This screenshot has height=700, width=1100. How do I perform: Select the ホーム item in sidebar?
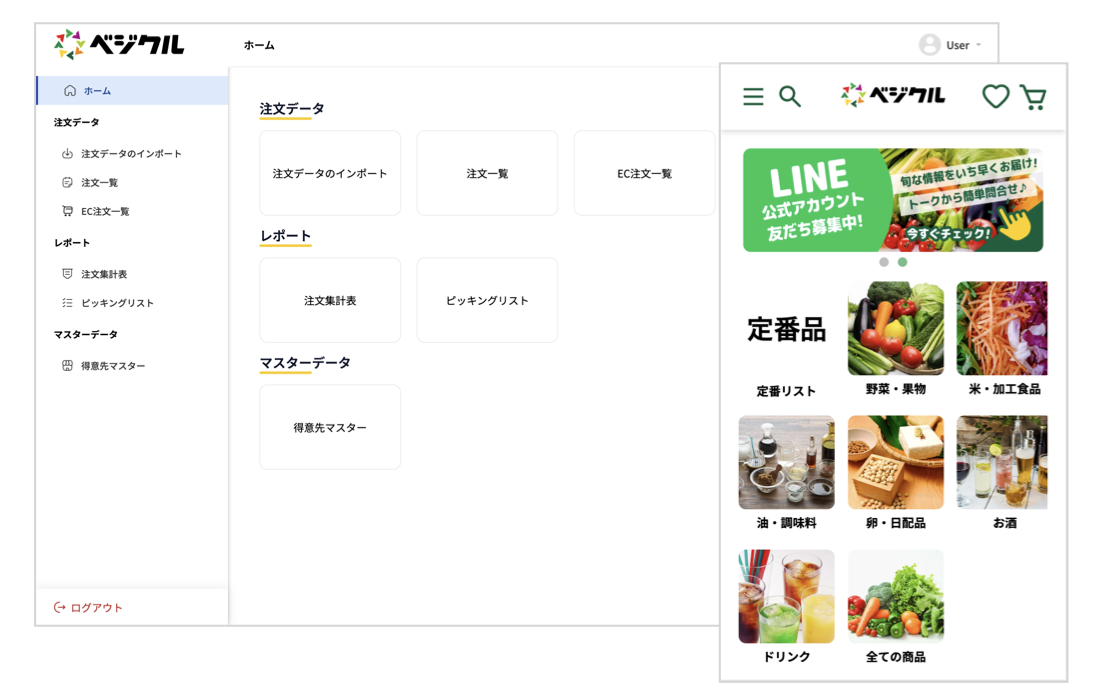click(x=97, y=91)
